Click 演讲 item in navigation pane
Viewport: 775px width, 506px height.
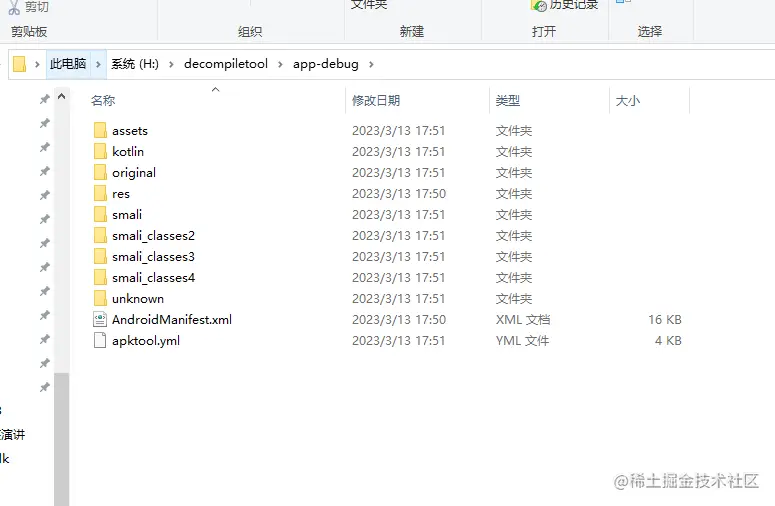point(12,435)
